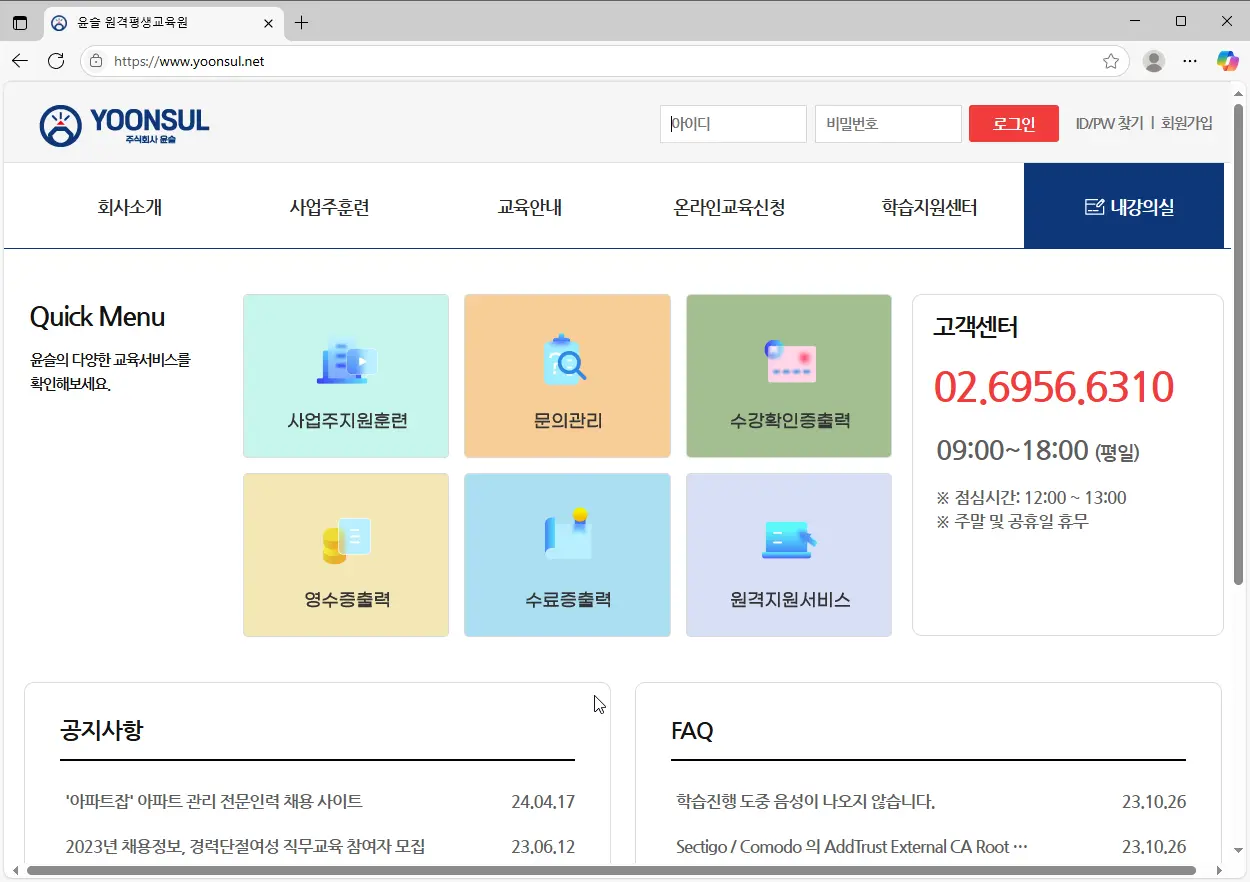1250x882 pixels.
Task: Open the 사업주지원훈련 quick menu icon
Action: coord(345,375)
